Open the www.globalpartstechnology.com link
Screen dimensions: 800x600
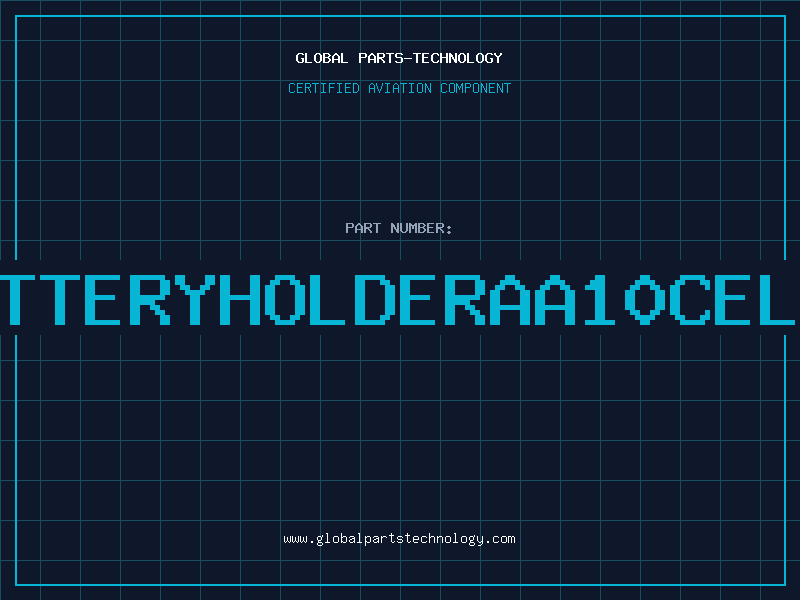coord(399,539)
